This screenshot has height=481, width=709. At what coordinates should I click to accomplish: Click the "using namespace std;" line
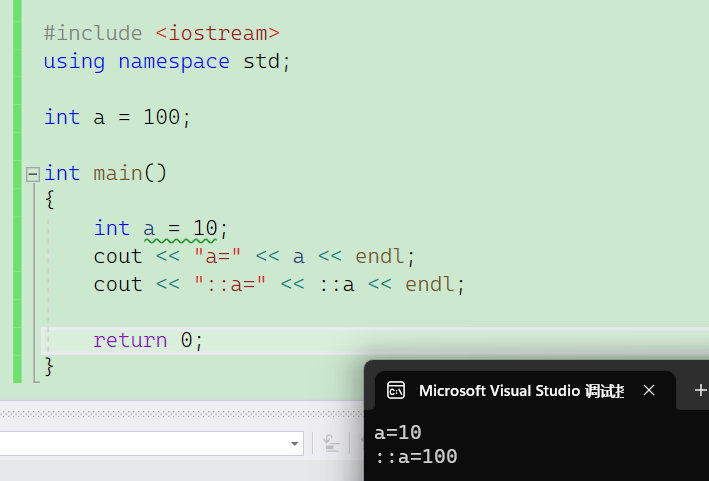click(166, 61)
